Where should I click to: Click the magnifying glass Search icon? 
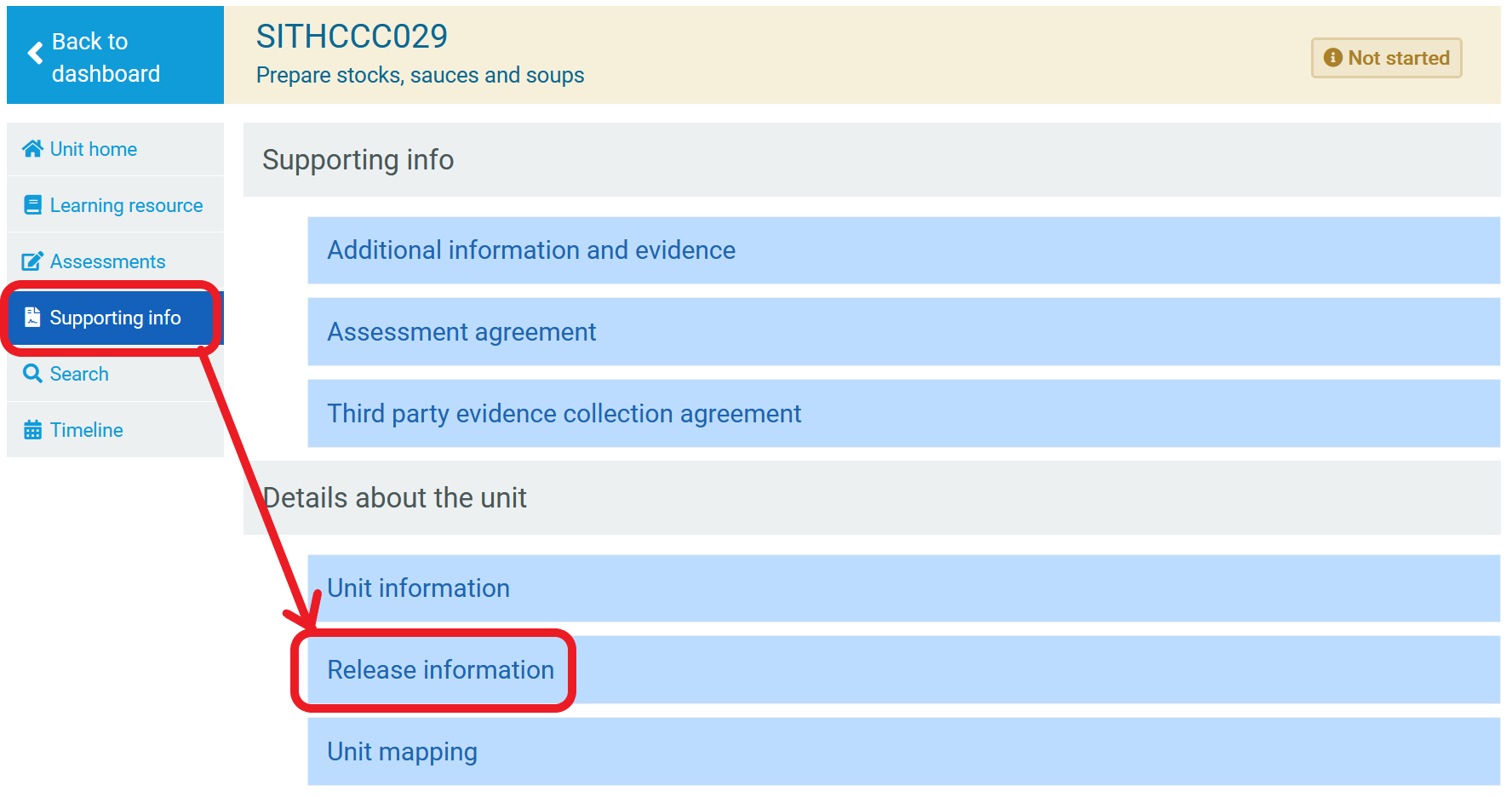click(x=32, y=374)
